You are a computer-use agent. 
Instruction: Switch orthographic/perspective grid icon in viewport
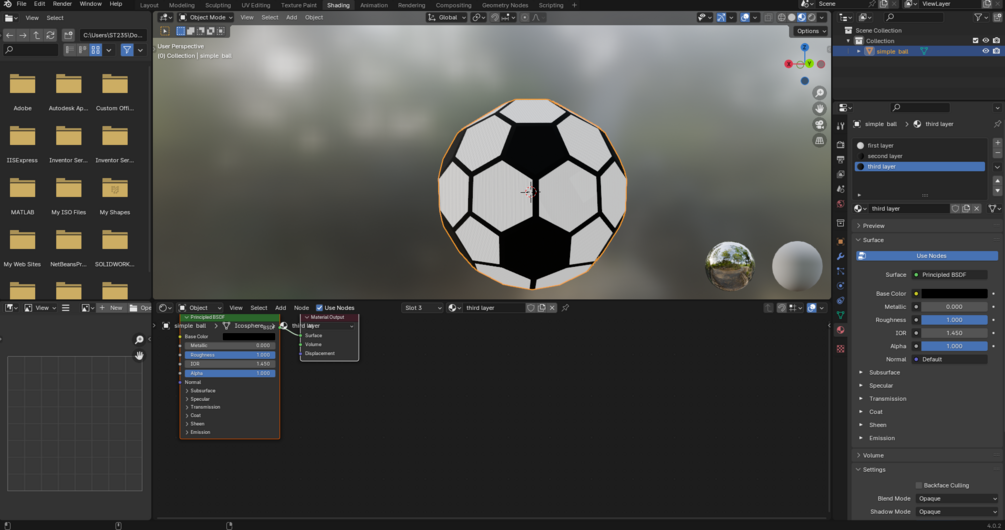click(819, 140)
